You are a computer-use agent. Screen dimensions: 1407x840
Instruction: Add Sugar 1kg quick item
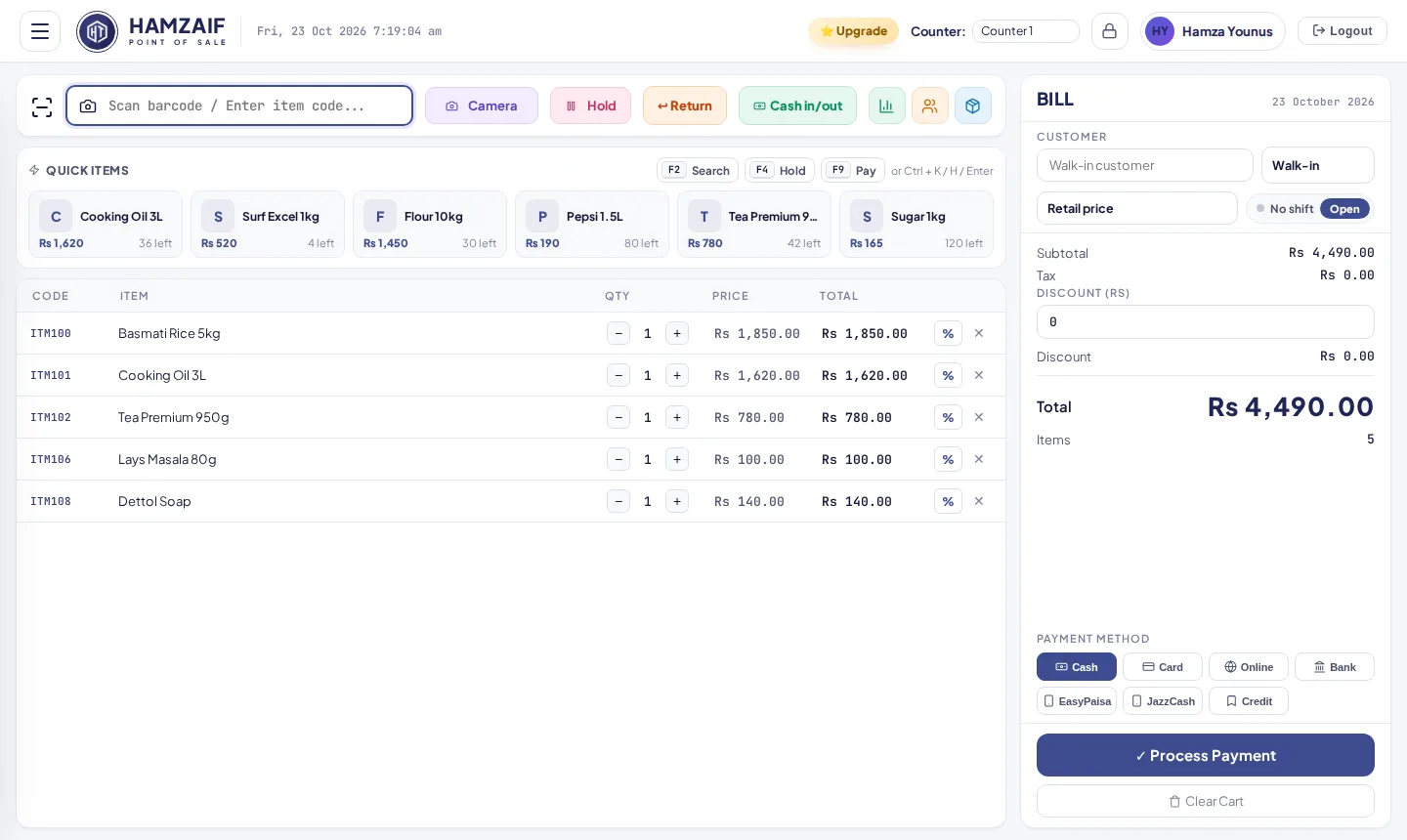coord(917,225)
